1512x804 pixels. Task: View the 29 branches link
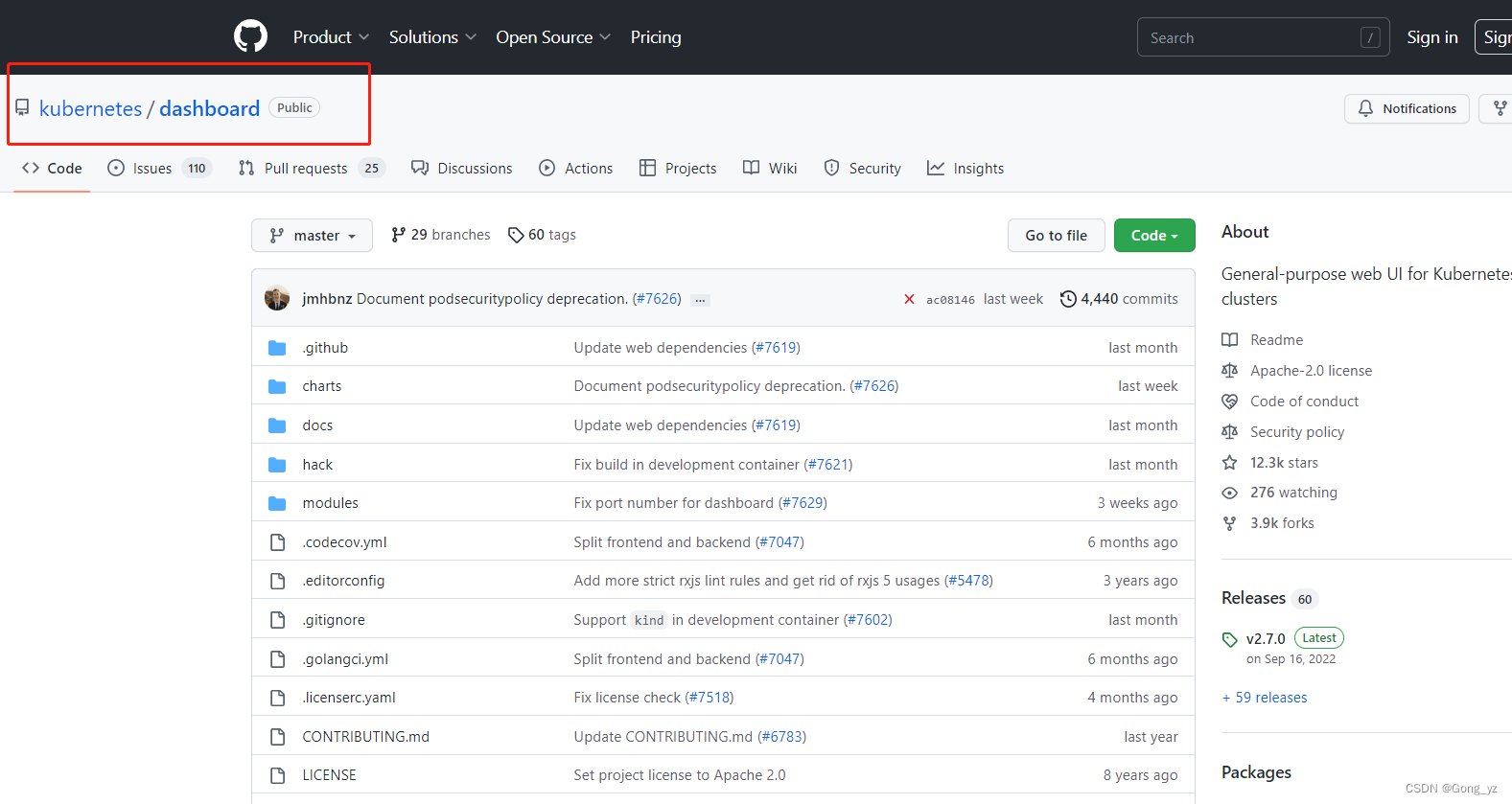[441, 235]
